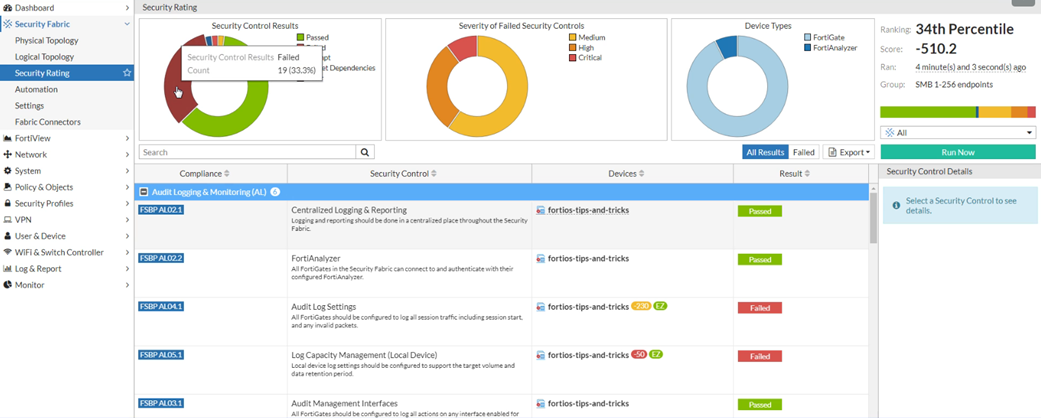Click the Passed legend swatch
This screenshot has height=418, width=1041.
point(301,38)
